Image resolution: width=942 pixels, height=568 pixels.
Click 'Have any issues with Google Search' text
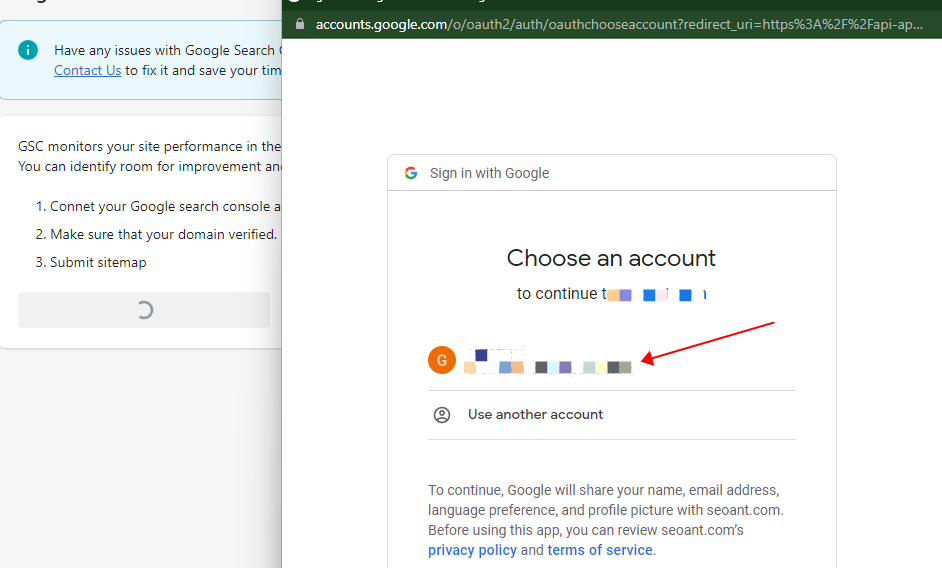tap(168, 50)
